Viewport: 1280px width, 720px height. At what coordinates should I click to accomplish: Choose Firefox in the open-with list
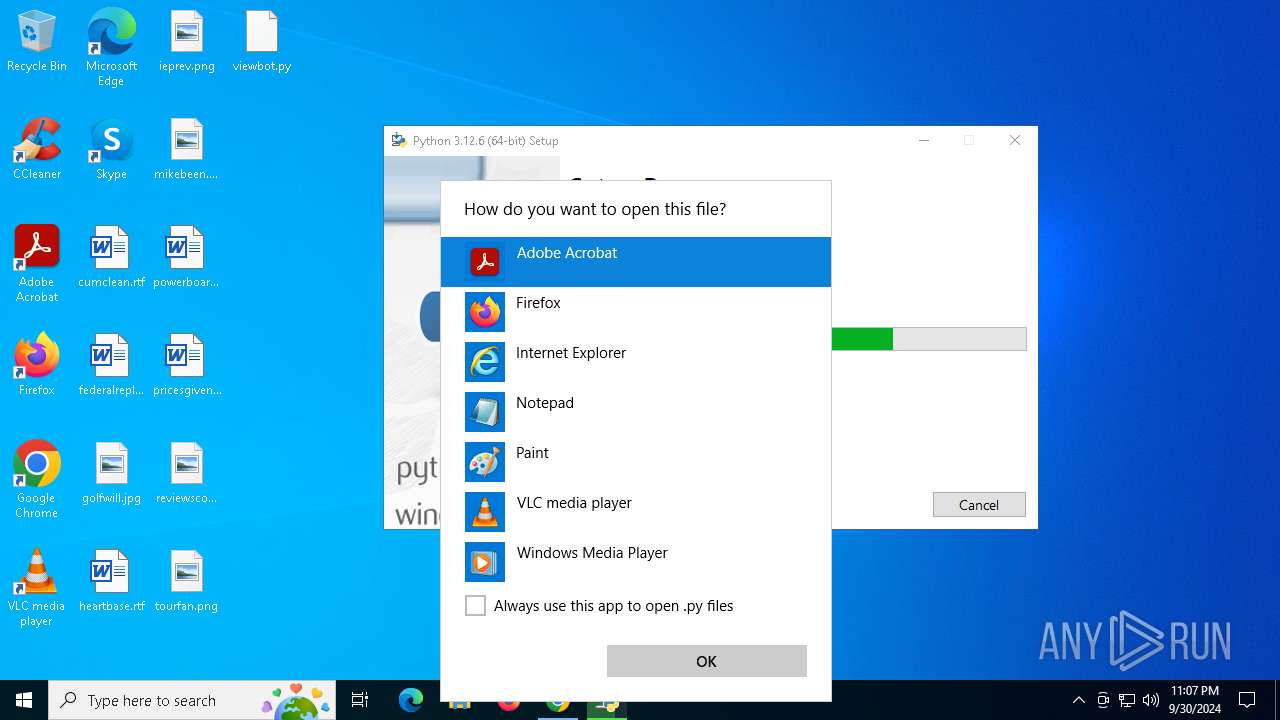click(636, 312)
